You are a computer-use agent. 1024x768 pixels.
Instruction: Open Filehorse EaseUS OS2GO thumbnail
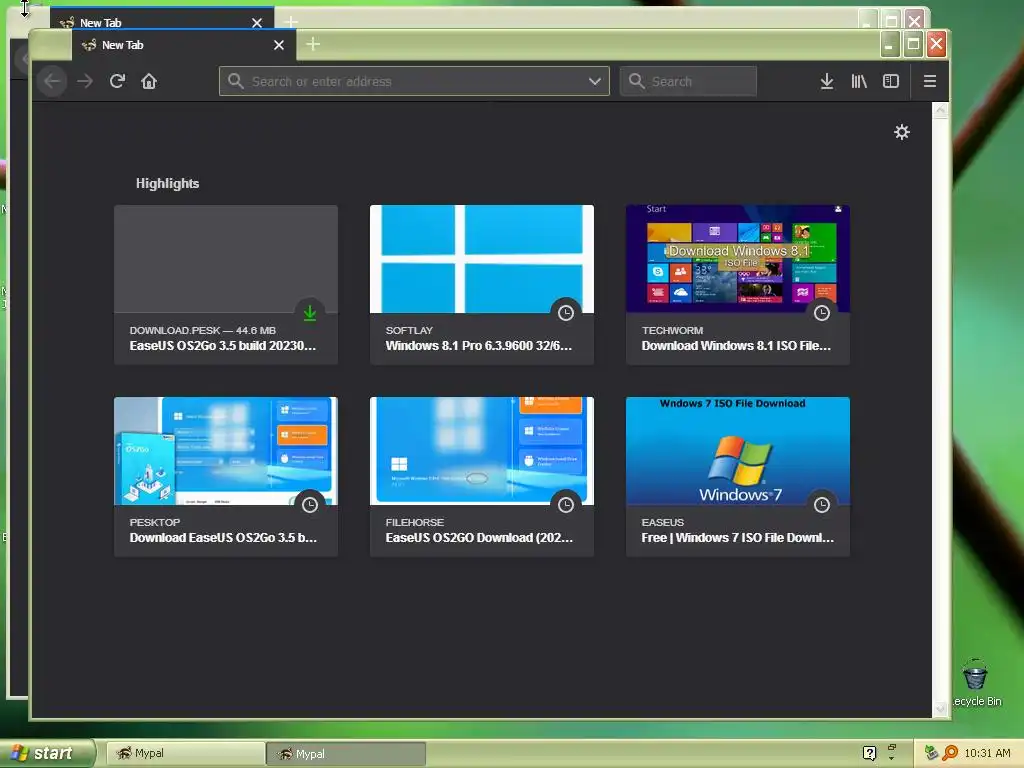482,451
